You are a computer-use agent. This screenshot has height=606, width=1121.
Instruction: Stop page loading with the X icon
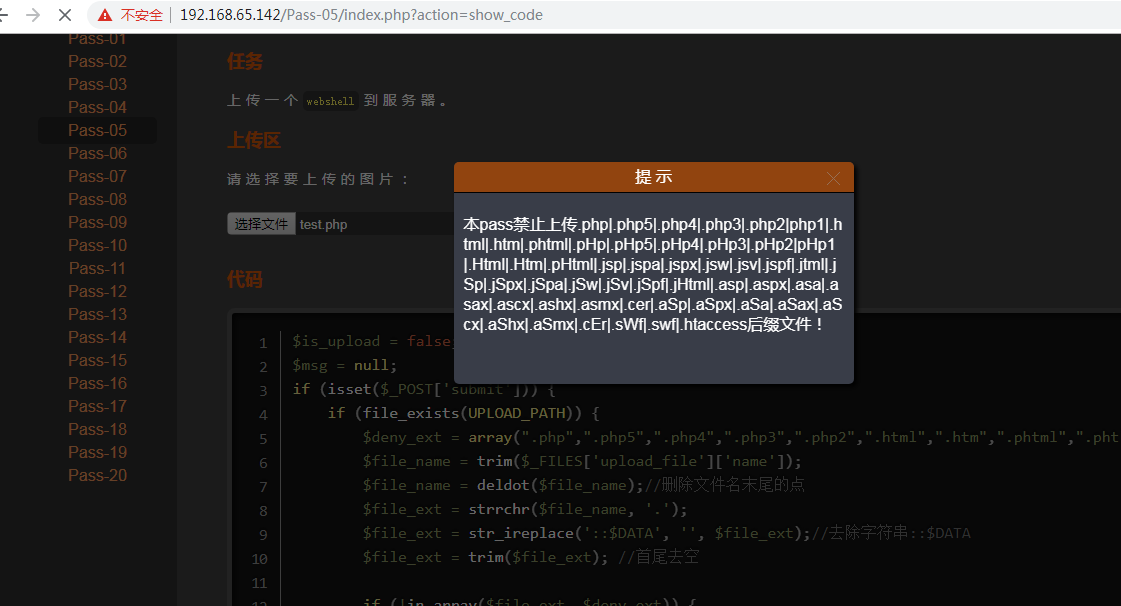pos(64,15)
